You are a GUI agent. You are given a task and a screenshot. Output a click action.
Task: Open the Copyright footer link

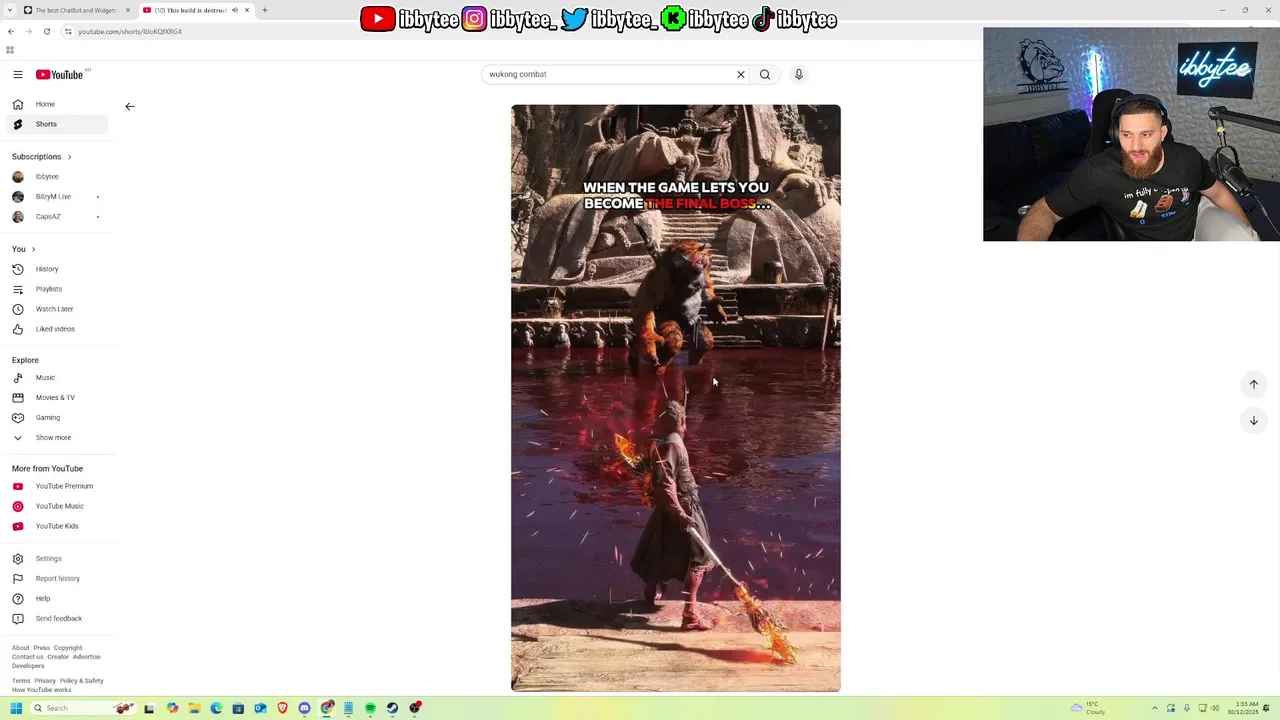(68, 648)
